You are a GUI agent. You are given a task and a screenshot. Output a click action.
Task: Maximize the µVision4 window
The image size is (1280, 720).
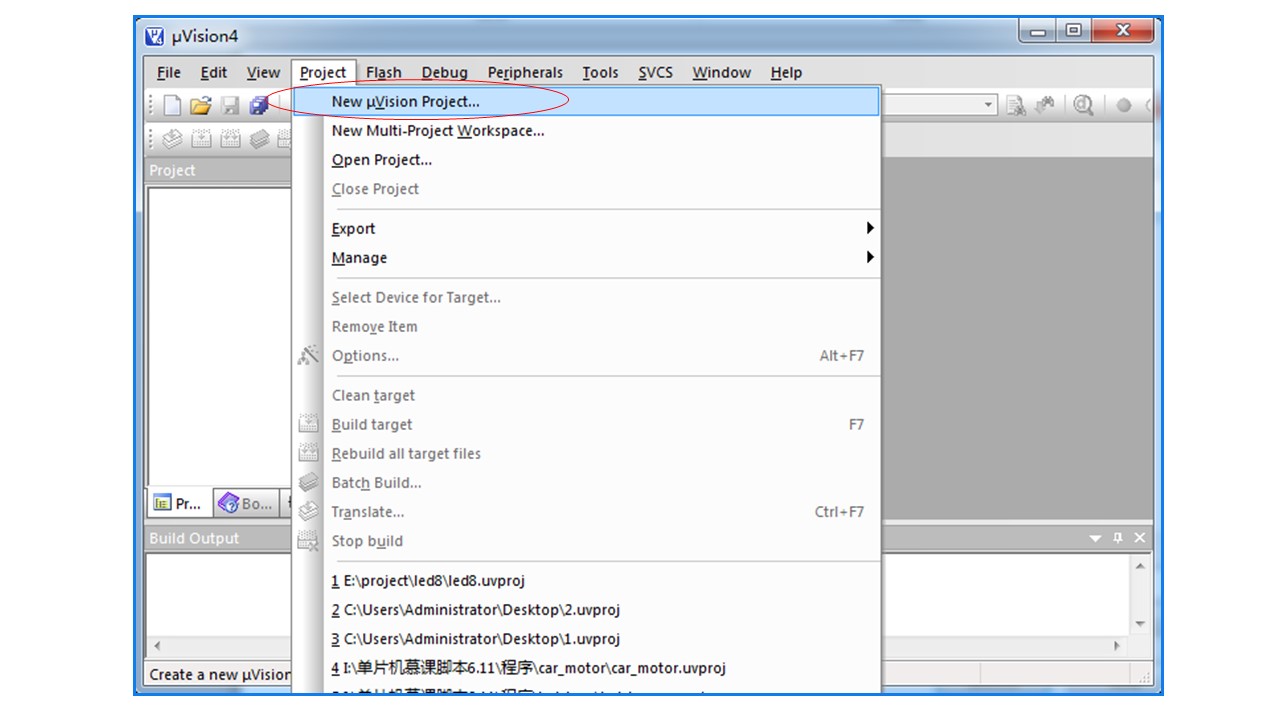point(1074,32)
